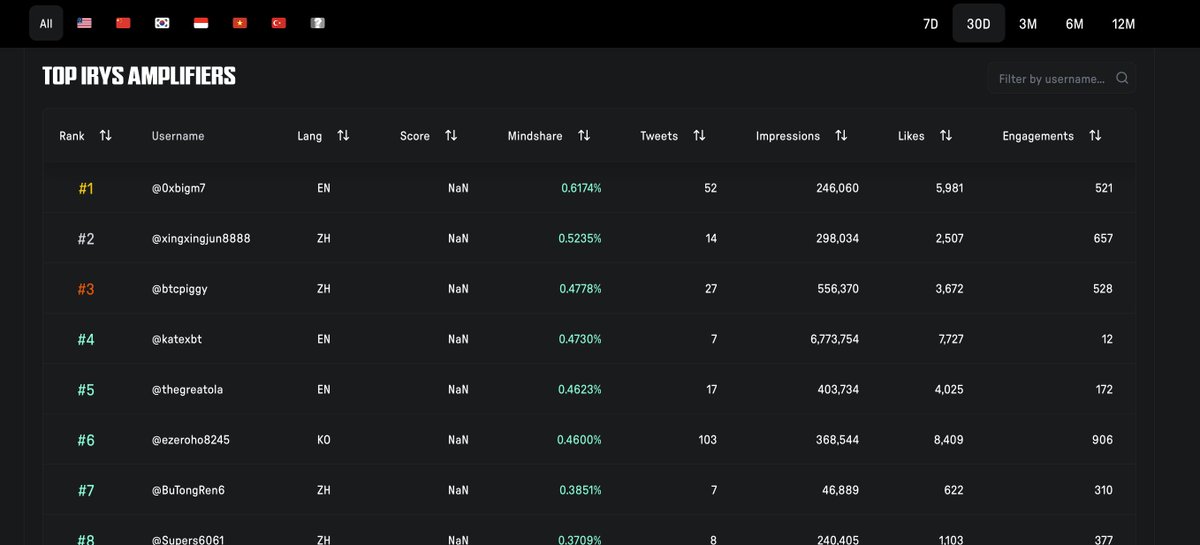1200x545 pixels.
Task: Filter by the South Korea flag
Action: coord(162,23)
